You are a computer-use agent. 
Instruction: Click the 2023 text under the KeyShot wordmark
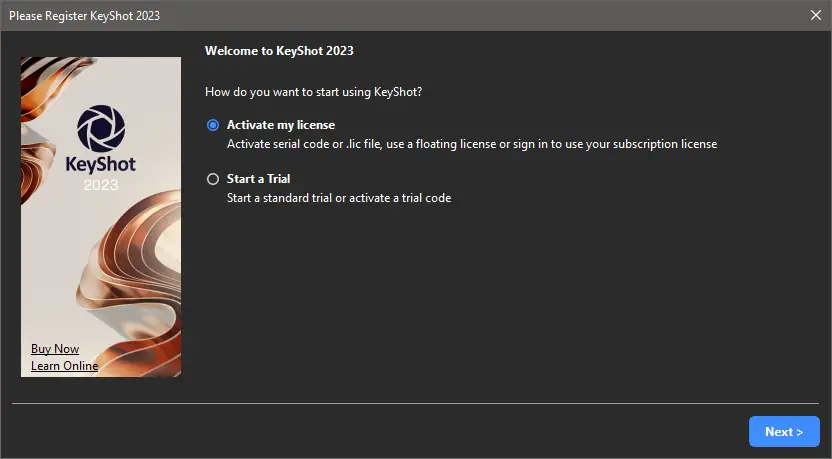click(101, 185)
